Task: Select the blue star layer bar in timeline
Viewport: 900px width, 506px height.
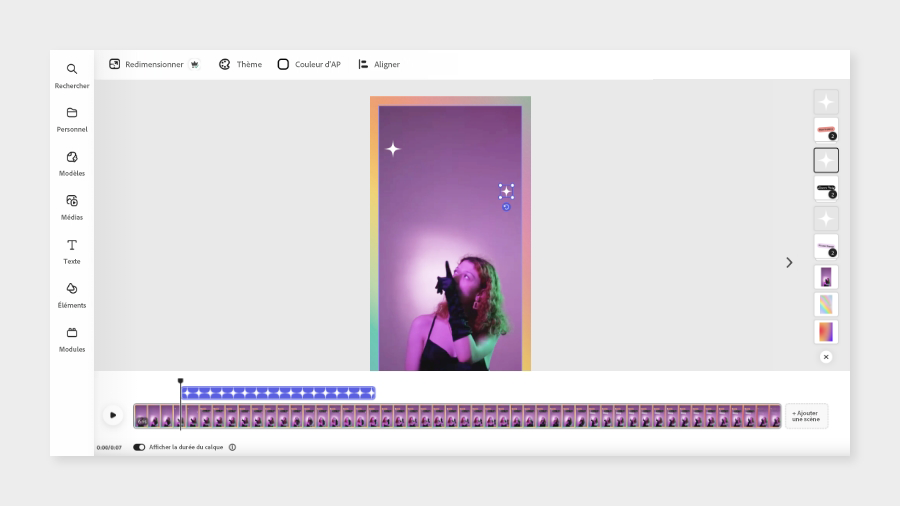Action: (x=278, y=393)
